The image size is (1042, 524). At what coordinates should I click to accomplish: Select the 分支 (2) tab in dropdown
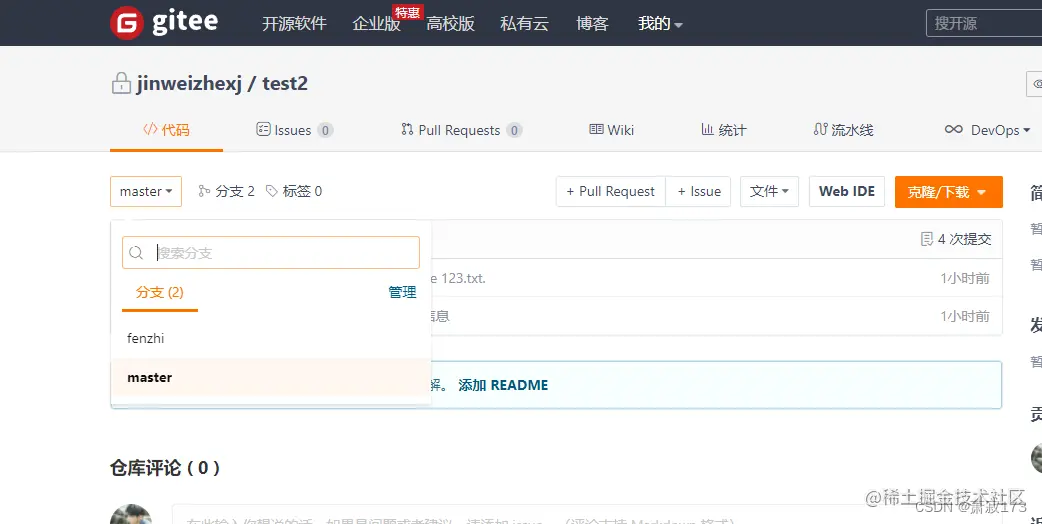pos(159,292)
